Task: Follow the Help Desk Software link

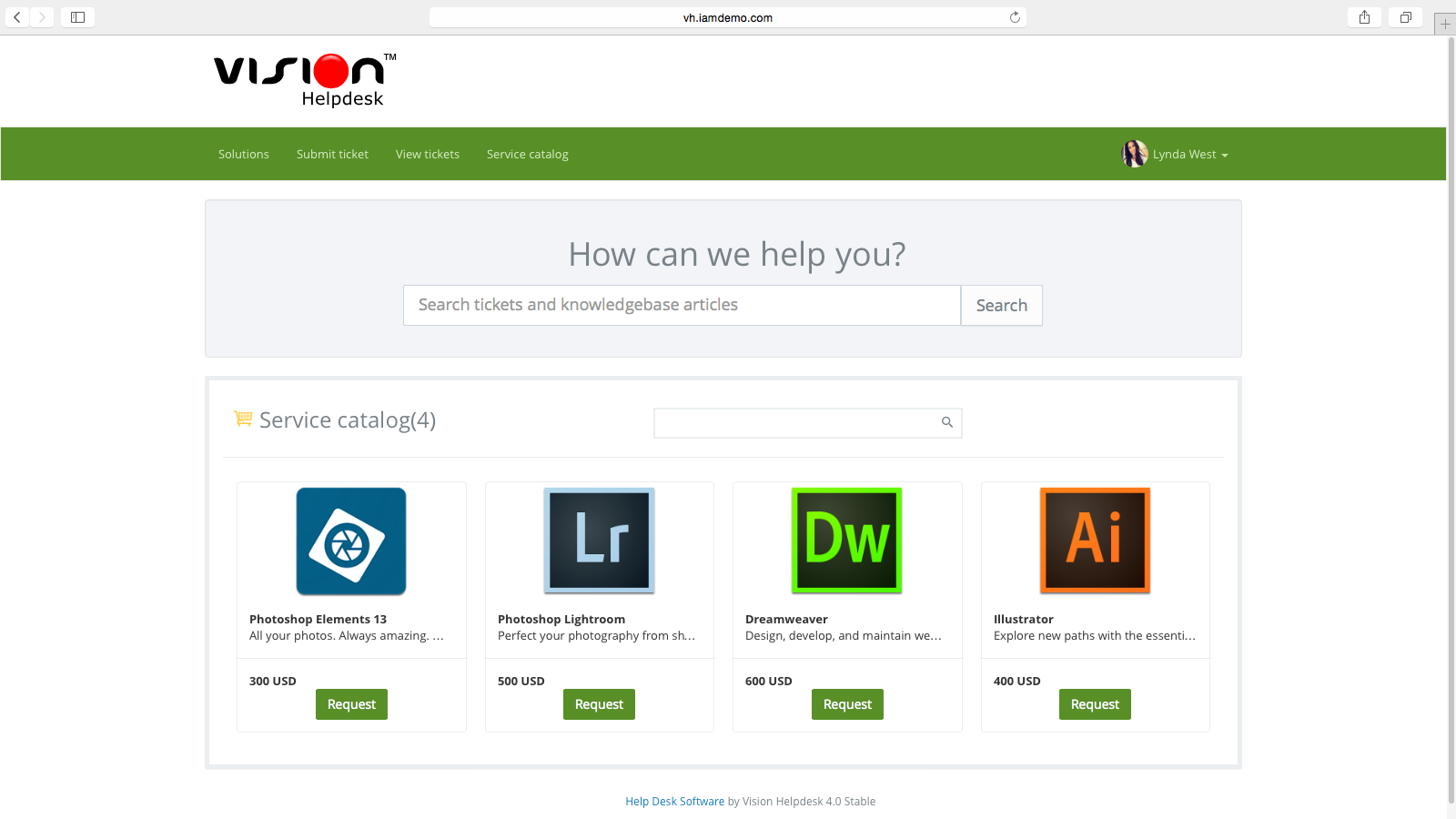Action: point(674,802)
